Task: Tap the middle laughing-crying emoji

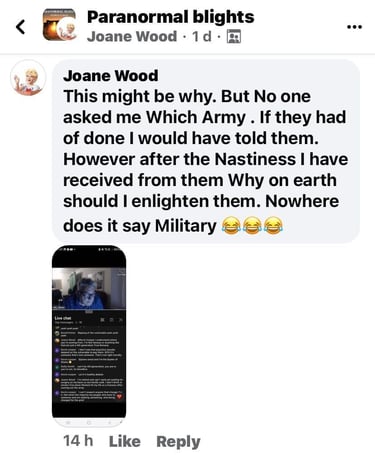Action: (x=252, y=226)
